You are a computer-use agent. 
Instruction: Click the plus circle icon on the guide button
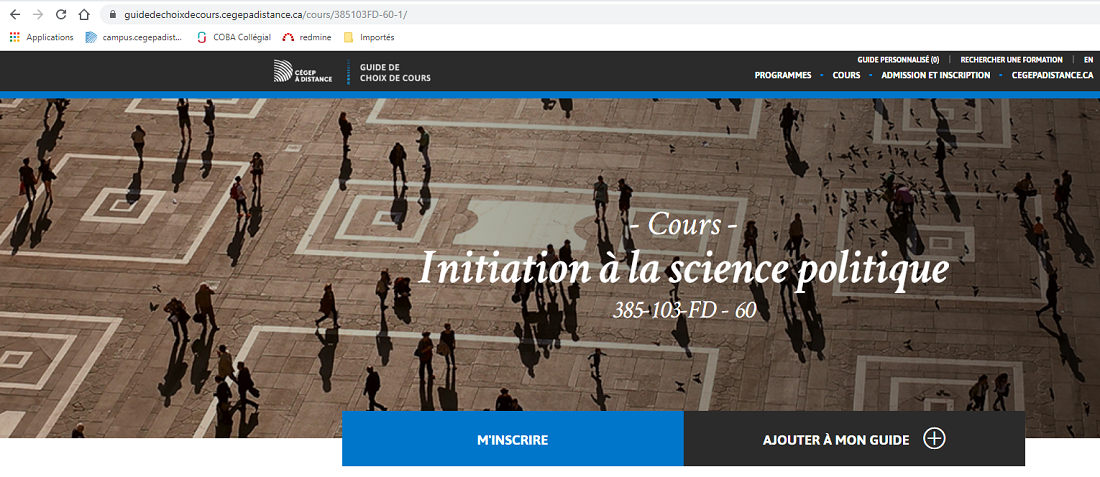(x=933, y=439)
